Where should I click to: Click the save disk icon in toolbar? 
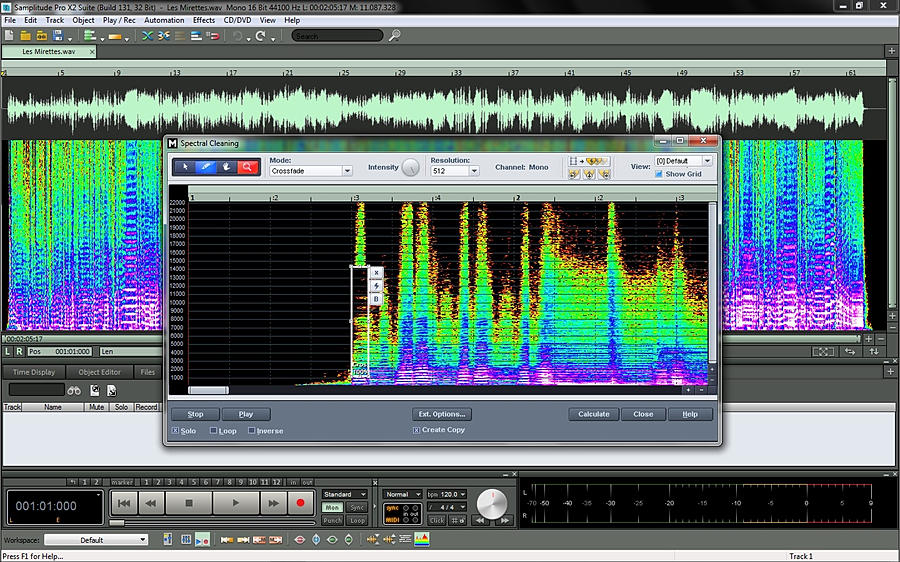(x=57, y=36)
